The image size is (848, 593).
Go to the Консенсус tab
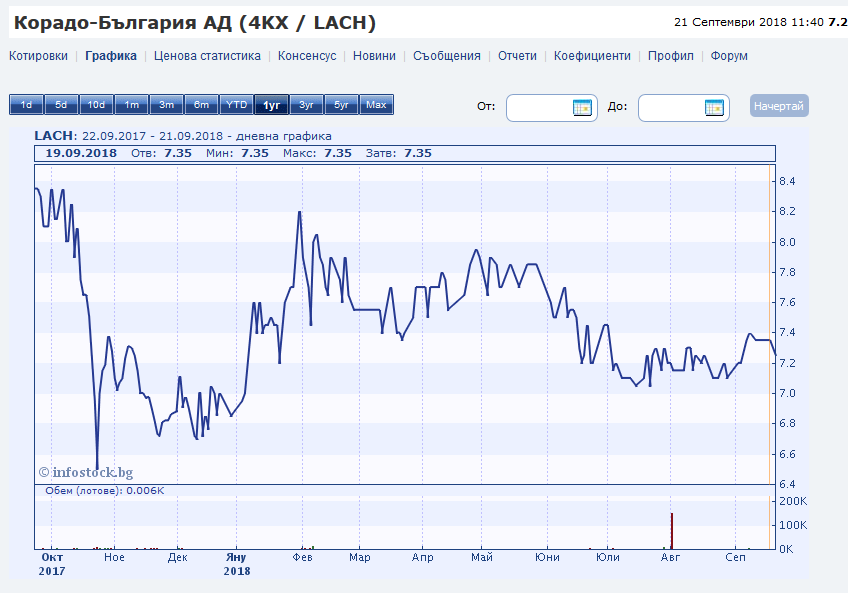coord(307,56)
